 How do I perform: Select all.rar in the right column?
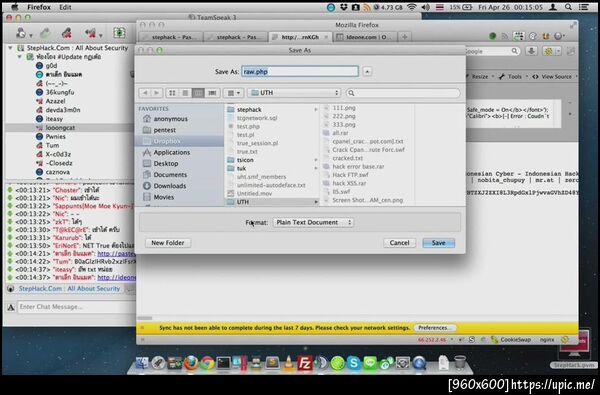[340, 133]
